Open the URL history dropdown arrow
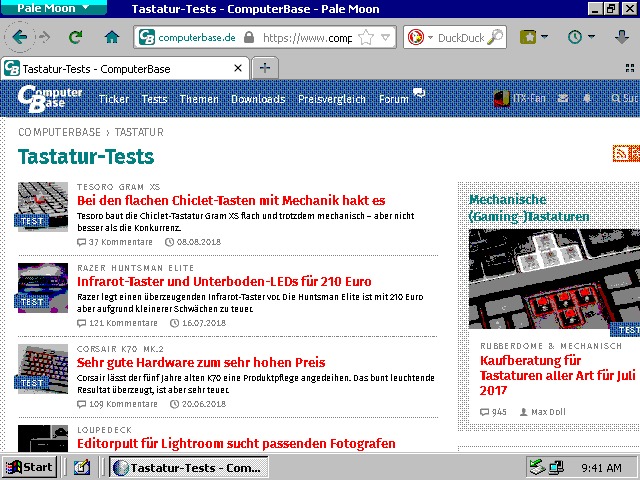The width and height of the screenshot is (640, 480). coord(385,38)
